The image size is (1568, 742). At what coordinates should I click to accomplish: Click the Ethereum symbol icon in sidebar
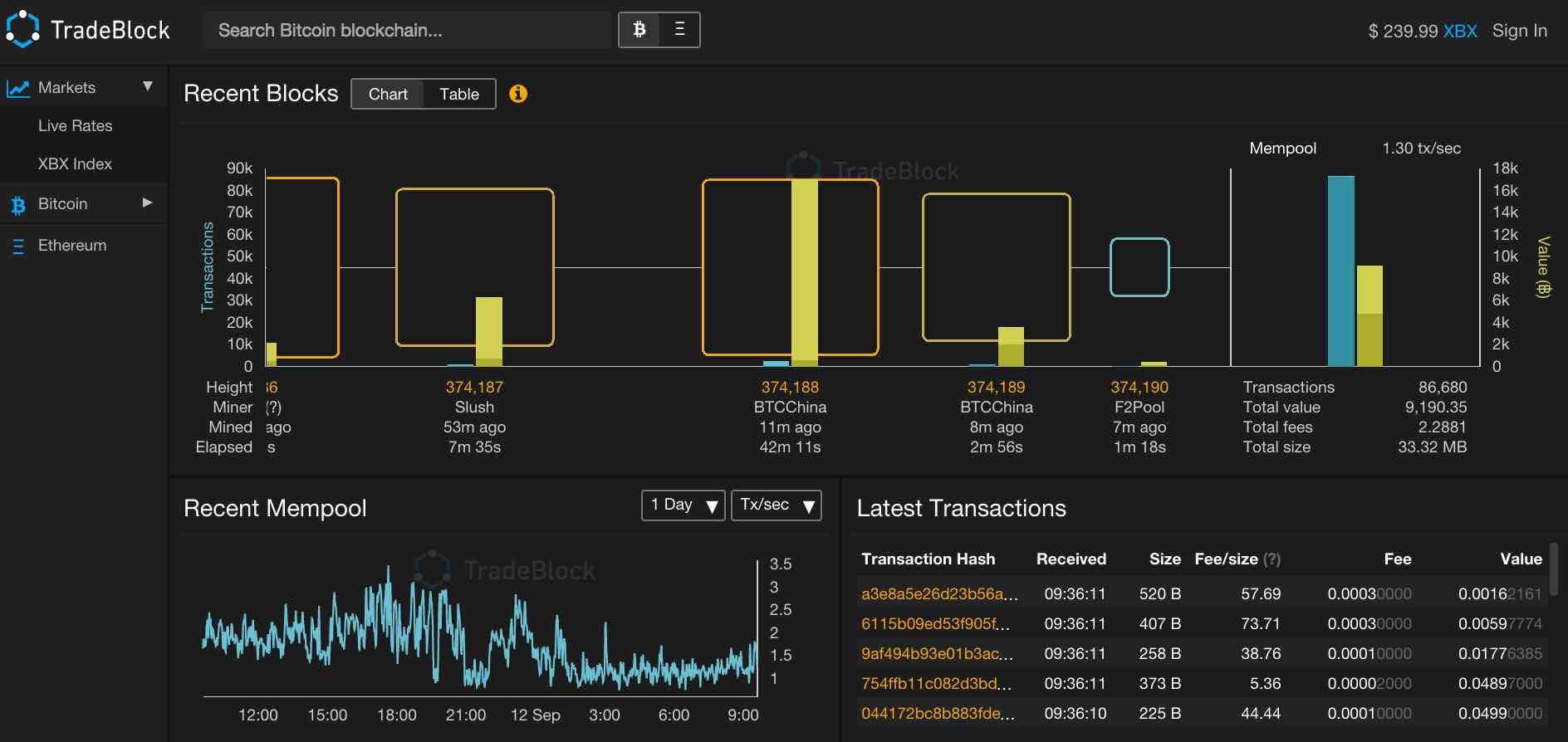[x=18, y=246]
